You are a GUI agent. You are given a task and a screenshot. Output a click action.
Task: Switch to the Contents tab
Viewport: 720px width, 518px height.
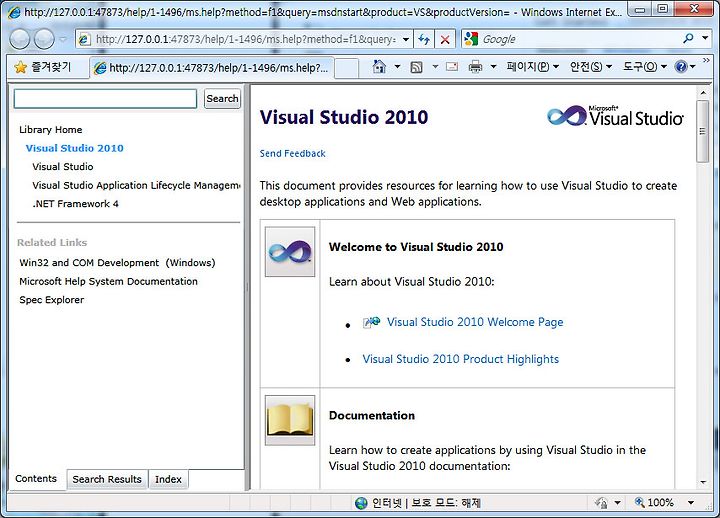click(x=36, y=479)
